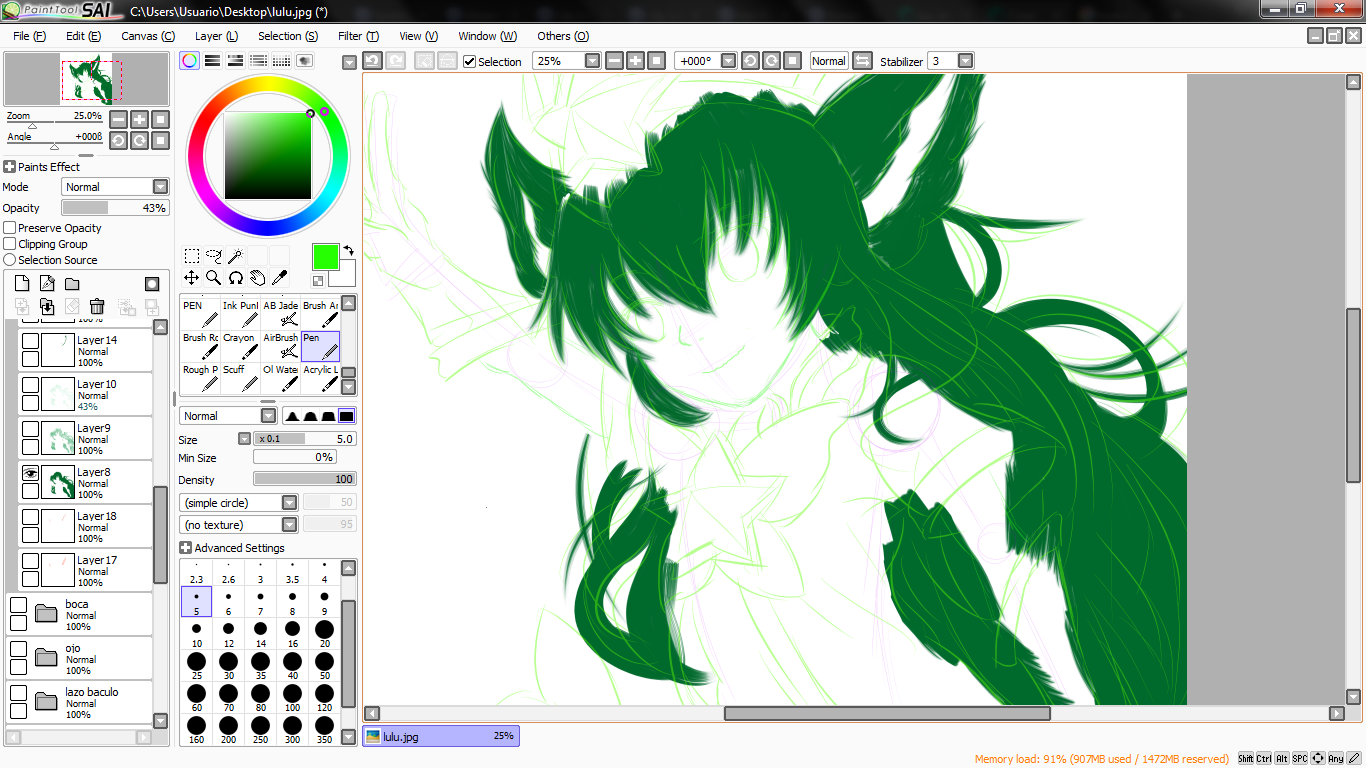1366x768 pixels.
Task: Choose the AB Jade brush
Action: [280, 314]
